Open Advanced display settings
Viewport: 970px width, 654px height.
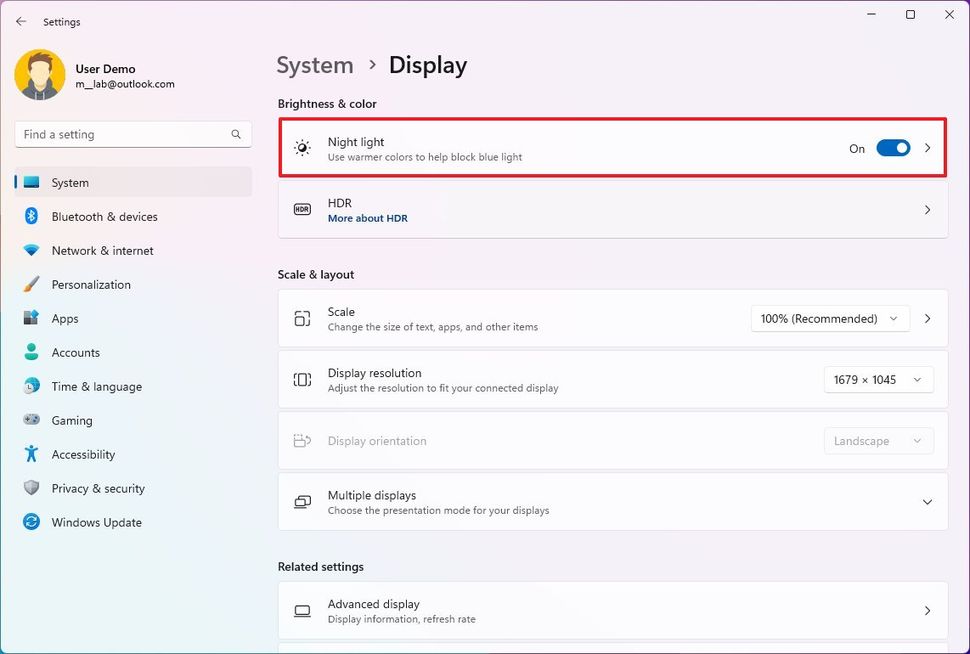click(614, 610)
